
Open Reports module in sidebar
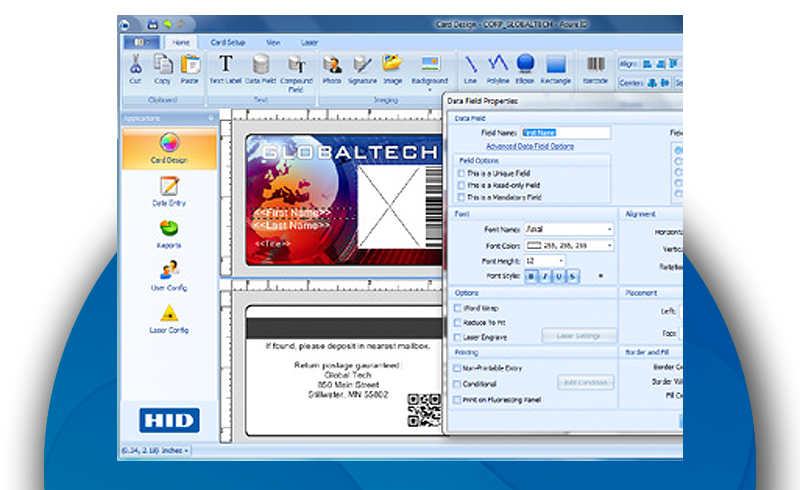(x=169, y=234)
